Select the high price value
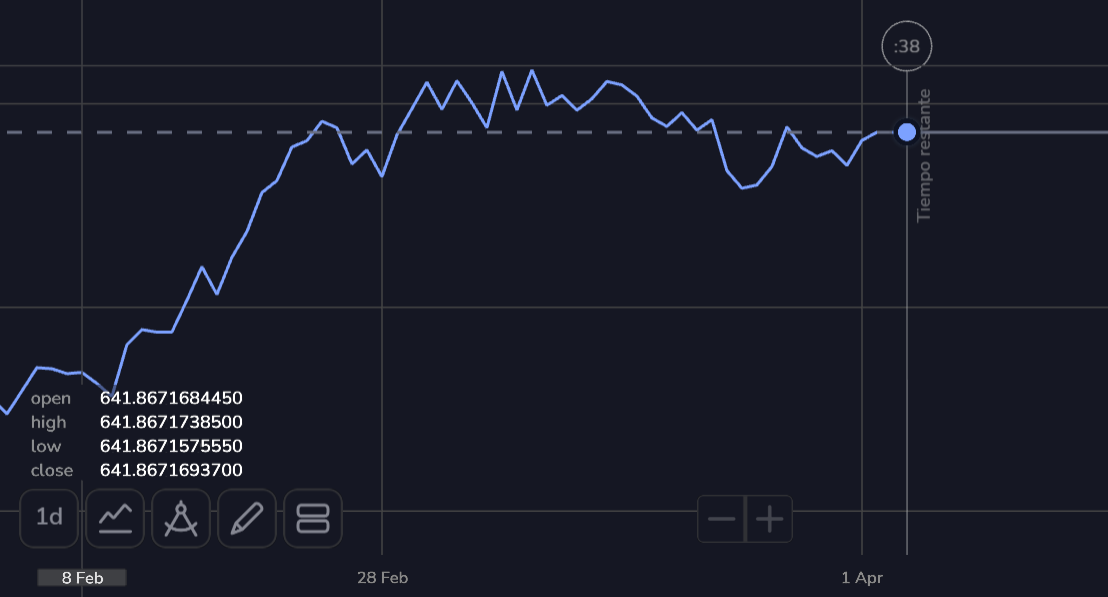The width and height of the screenshot is (1108, 597). (170, 421)
